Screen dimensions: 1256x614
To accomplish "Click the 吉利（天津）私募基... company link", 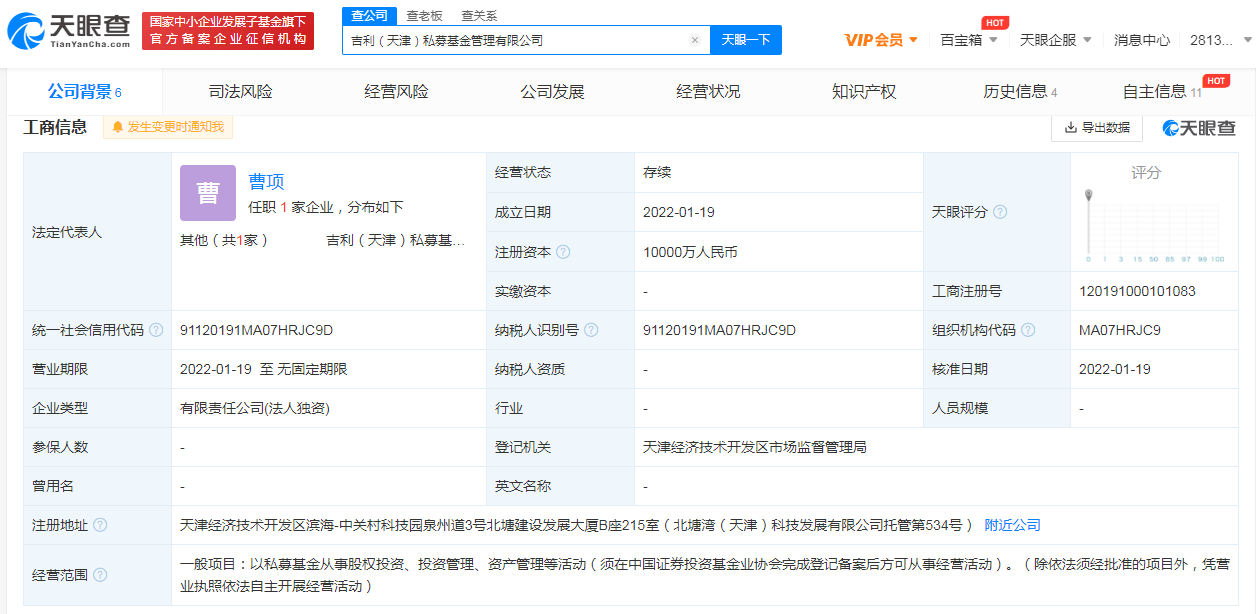I will [x=396, y=240].
